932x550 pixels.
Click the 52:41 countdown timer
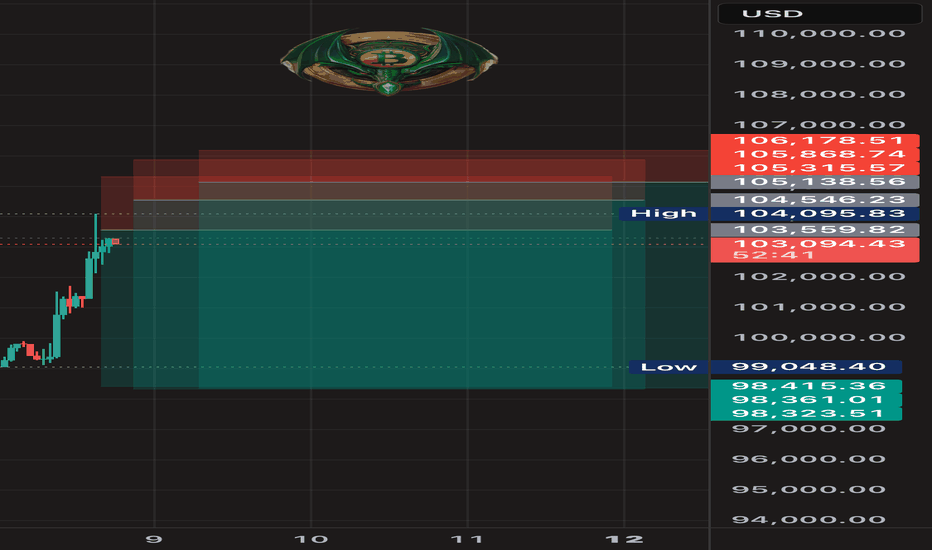point(774,256)
